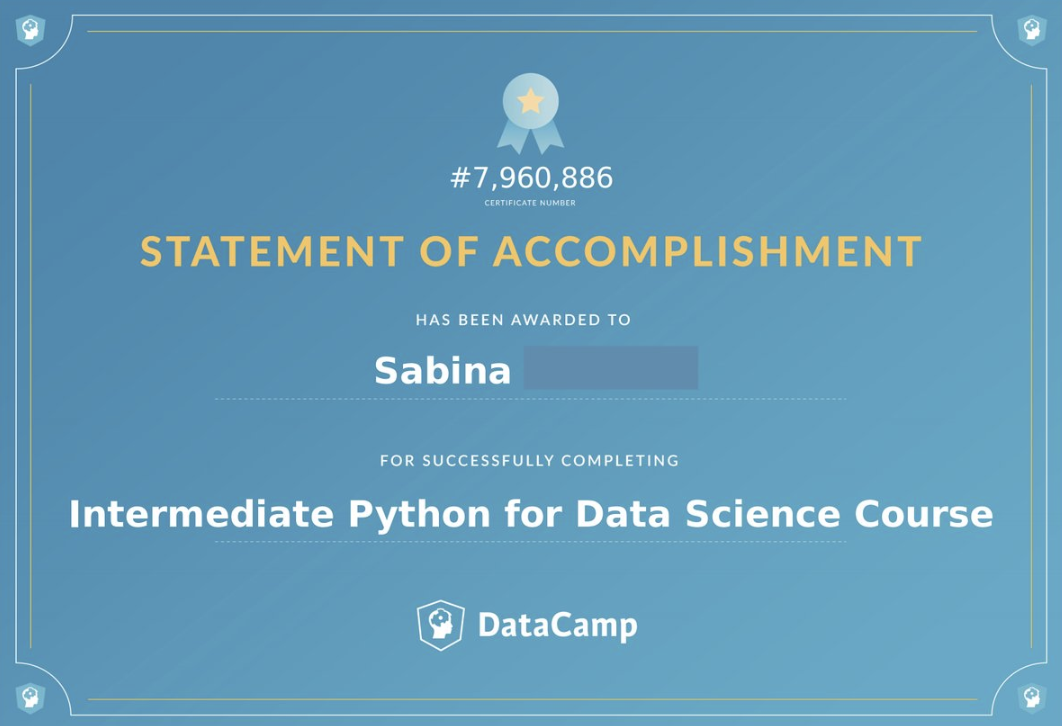The height and width of the screenshot is (726, 1062).
Task: Select the certificate number #7,960,886
Action: pyautogui.click(x=532, y=177)
